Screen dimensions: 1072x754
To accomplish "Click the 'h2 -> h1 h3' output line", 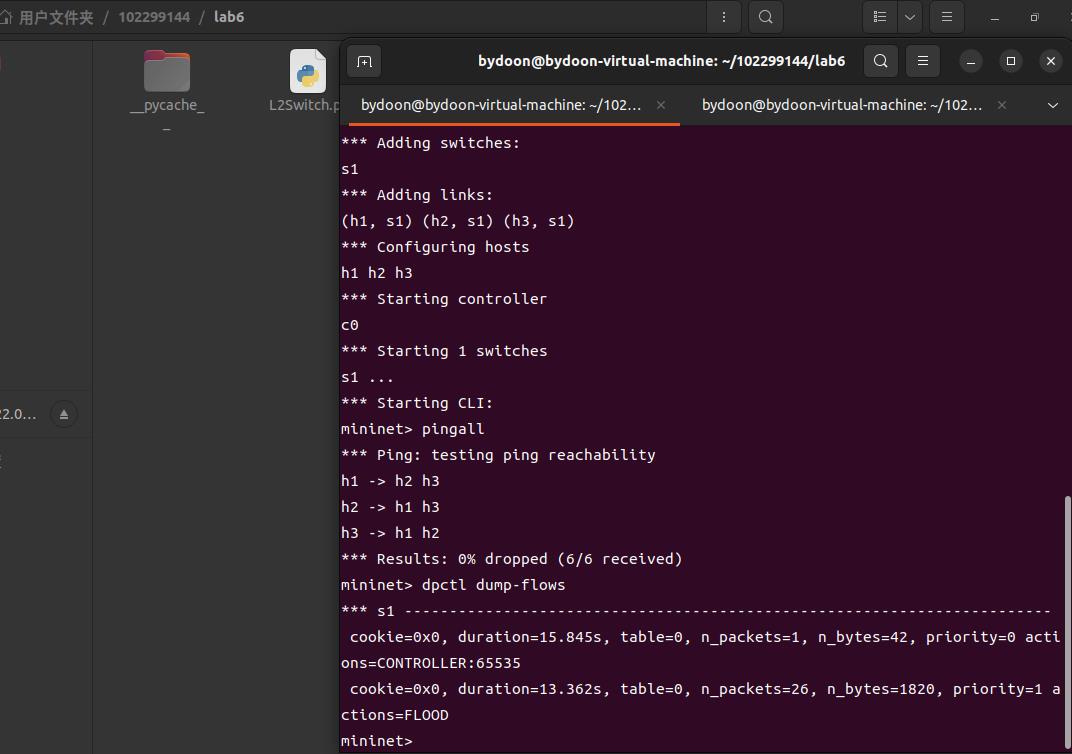I will [390, 507].
